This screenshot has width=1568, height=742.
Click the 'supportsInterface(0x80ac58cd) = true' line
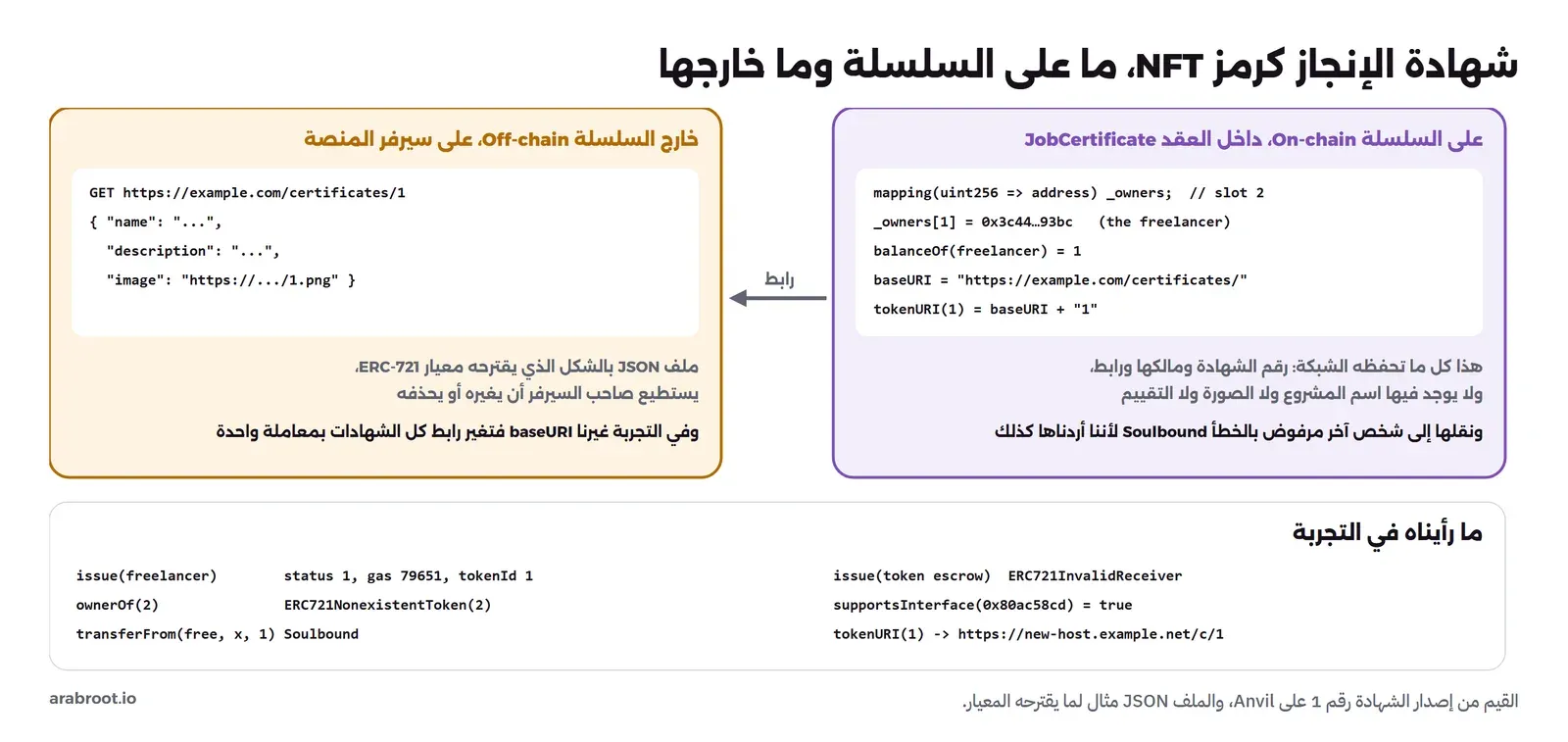click(983, 606)
